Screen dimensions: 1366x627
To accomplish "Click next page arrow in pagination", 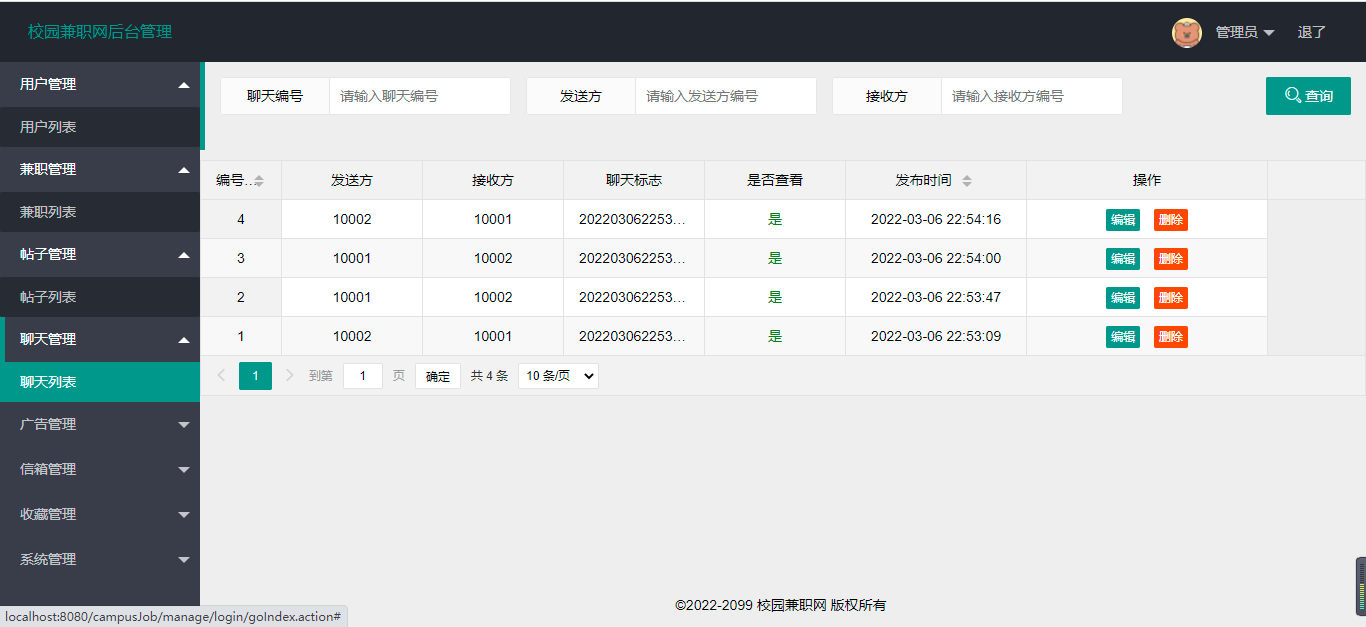I will tap(290, 376).
